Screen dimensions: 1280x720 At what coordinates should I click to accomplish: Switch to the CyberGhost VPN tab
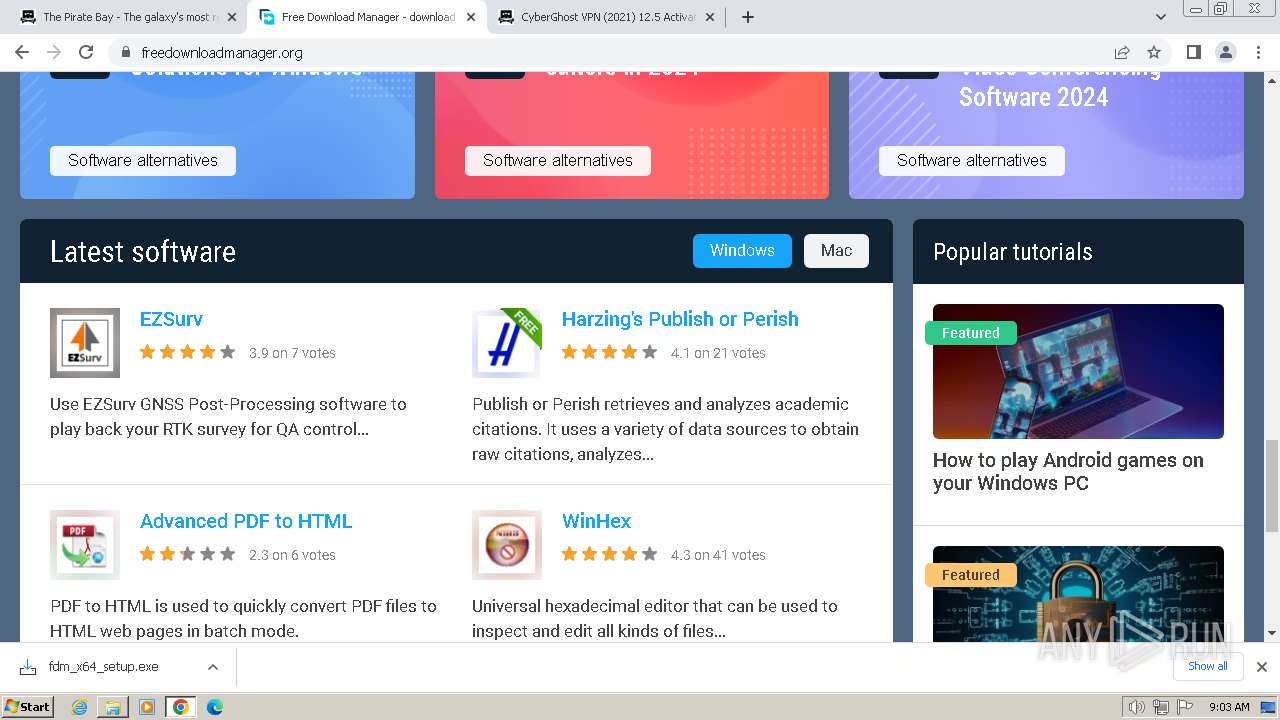pyautogui.click(x=606, y=17)
